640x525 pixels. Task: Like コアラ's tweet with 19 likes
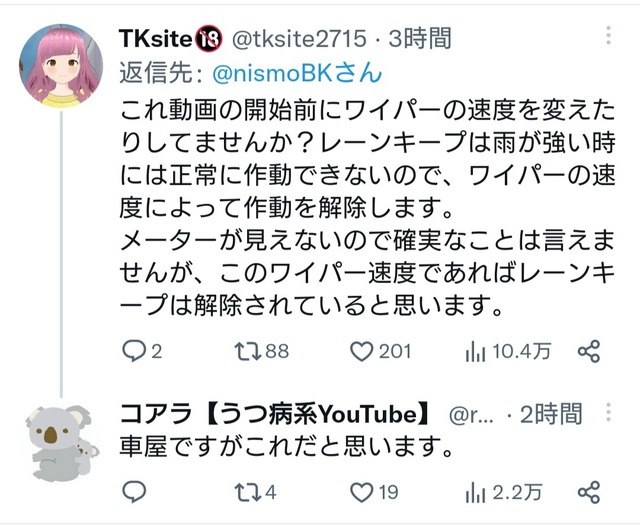coord(362,492)
